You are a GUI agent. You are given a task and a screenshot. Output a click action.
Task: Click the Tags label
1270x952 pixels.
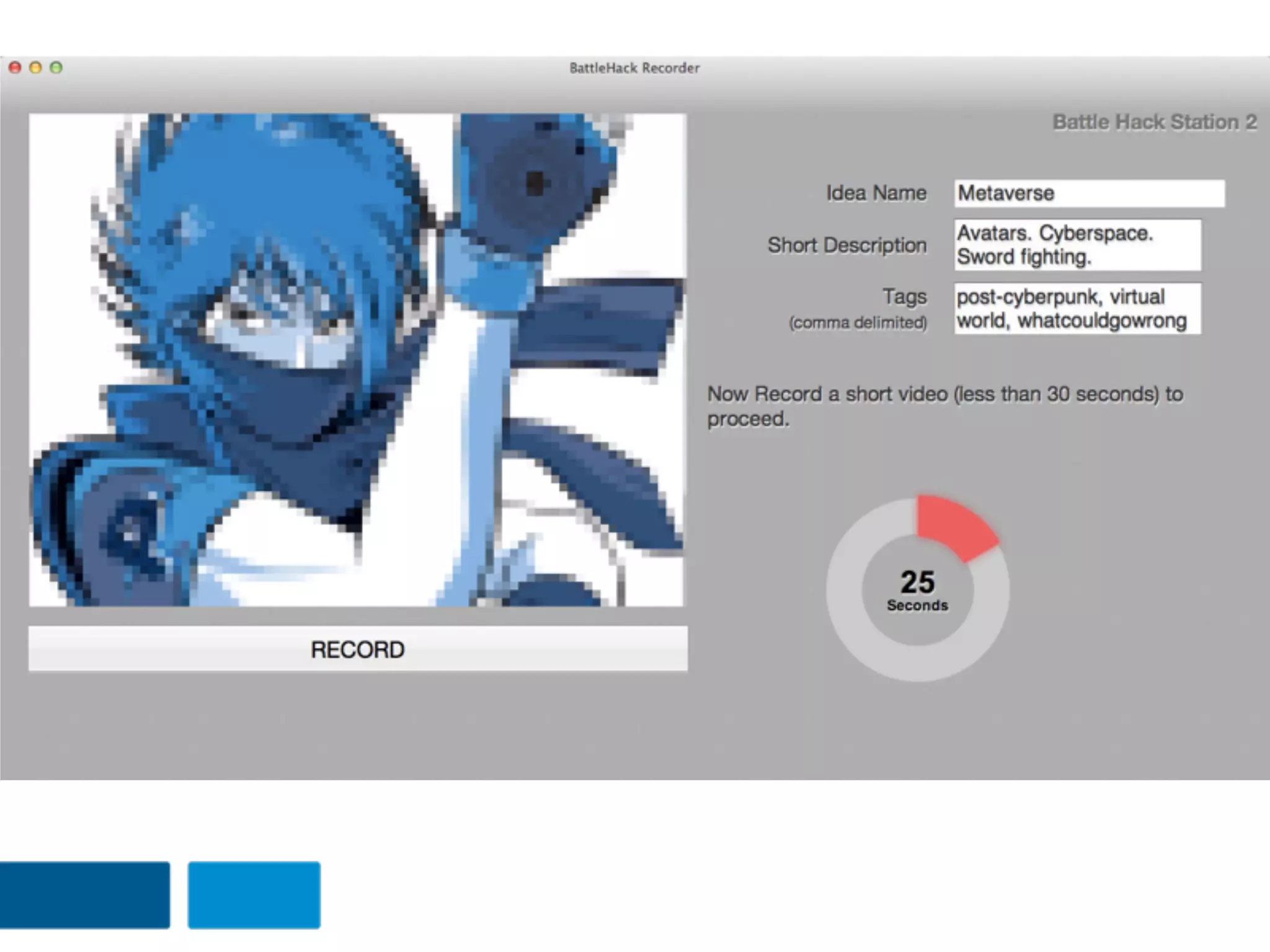click(904, 297)
